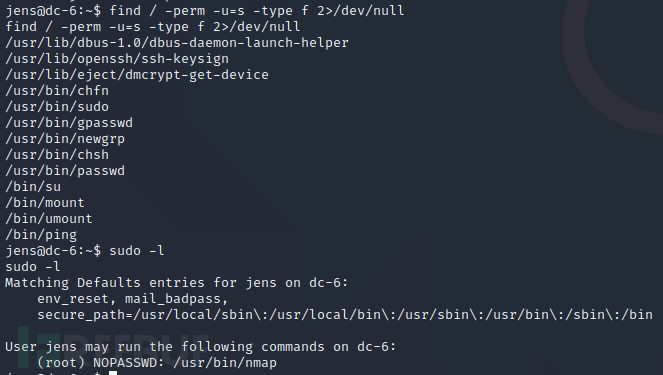Click the dbus-daemon-launch-helper path
Screen dimensions: 663x375
(x=177, y=43)
